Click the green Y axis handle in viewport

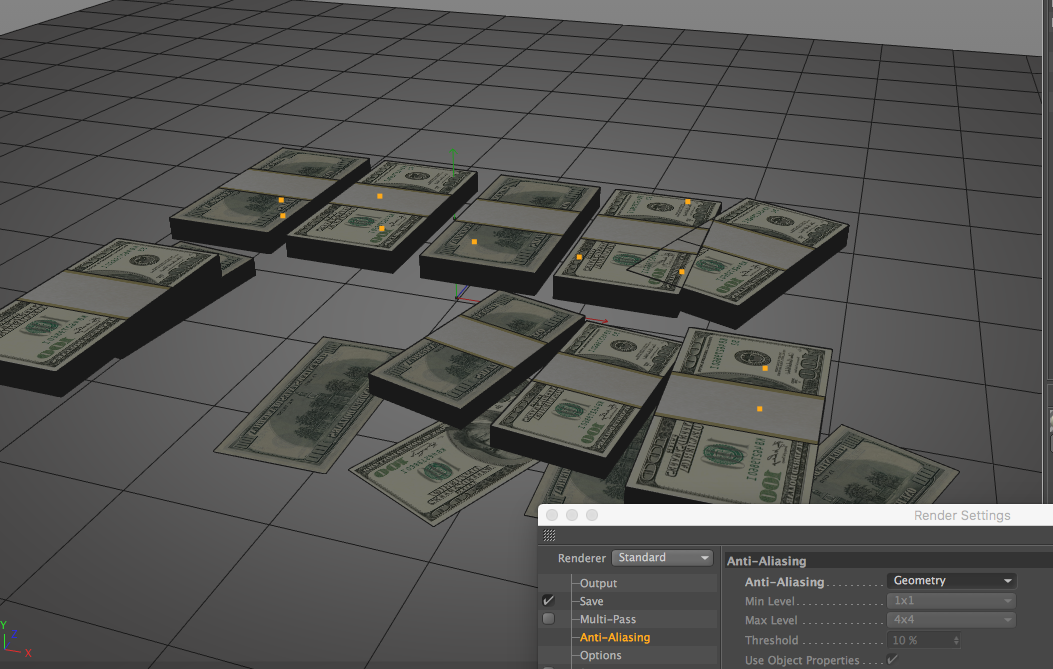[x=453, y=154]
